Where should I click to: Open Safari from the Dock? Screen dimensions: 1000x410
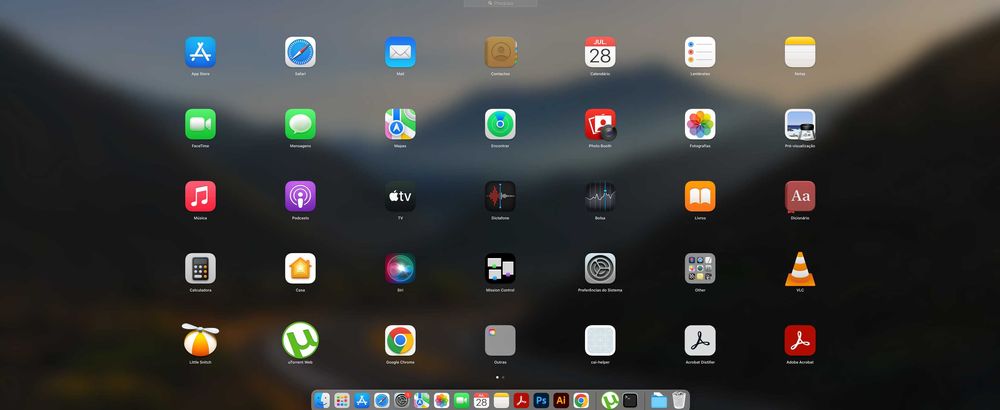pyautogui.click(x=381, y=400)
